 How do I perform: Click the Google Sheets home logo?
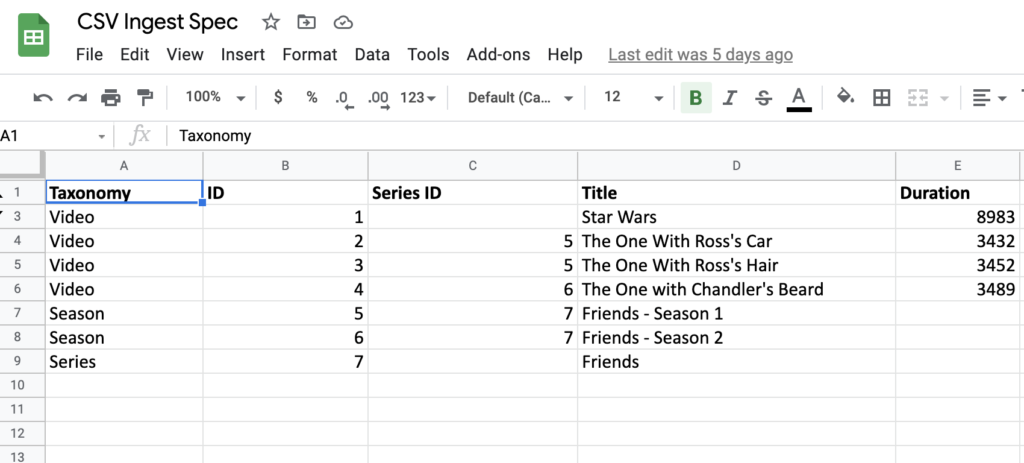(x=34, y=38)
